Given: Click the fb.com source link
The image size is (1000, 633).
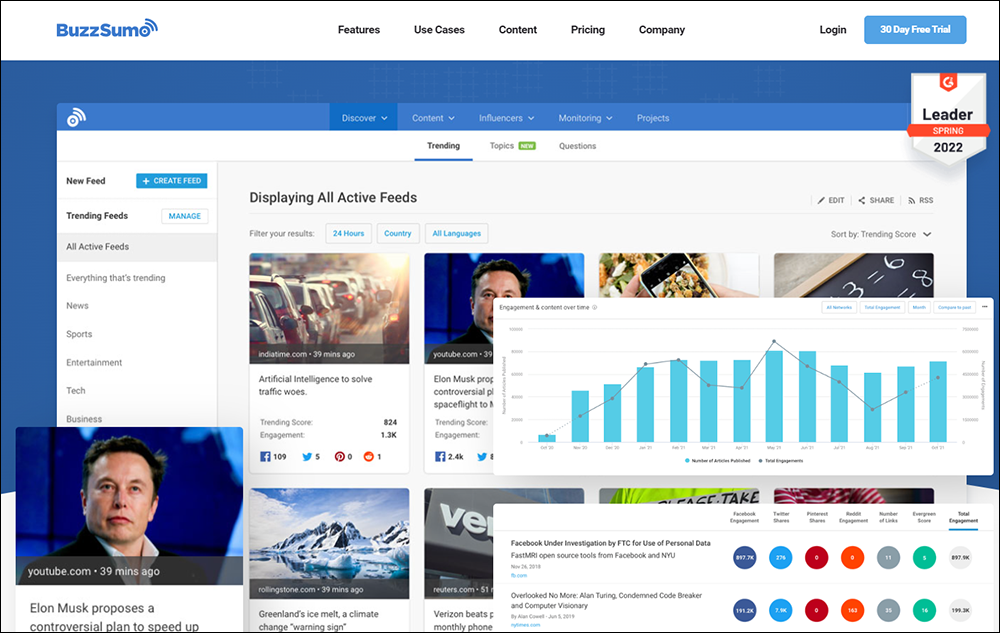Looking at the screenshot, I should [x=518, y=576].
